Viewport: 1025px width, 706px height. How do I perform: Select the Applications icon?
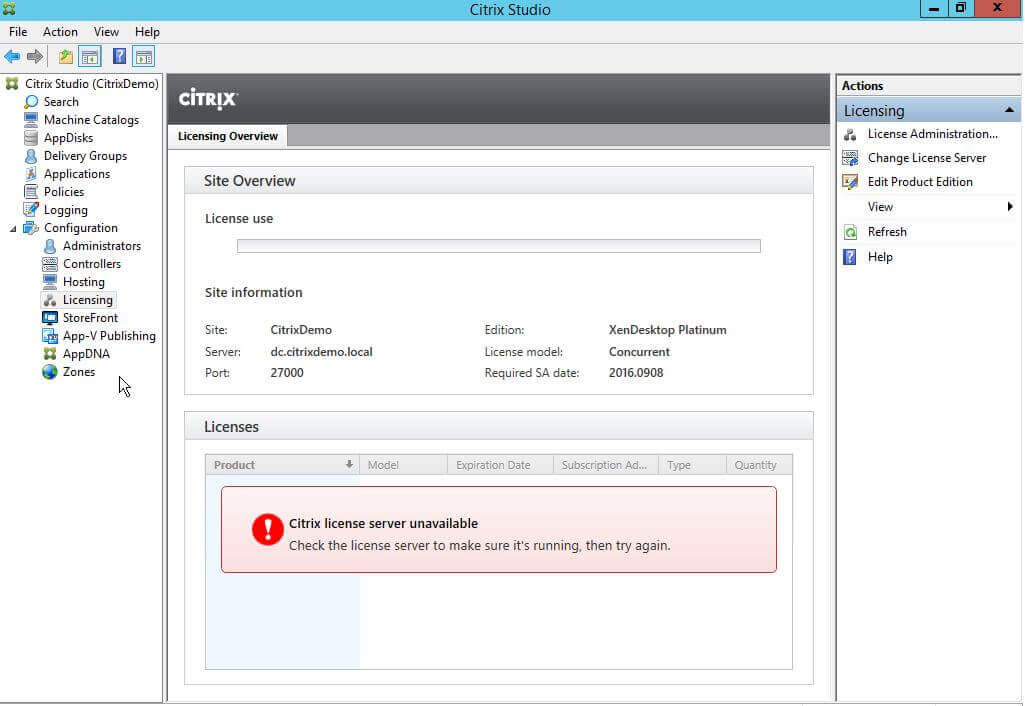tap(31, 174)
